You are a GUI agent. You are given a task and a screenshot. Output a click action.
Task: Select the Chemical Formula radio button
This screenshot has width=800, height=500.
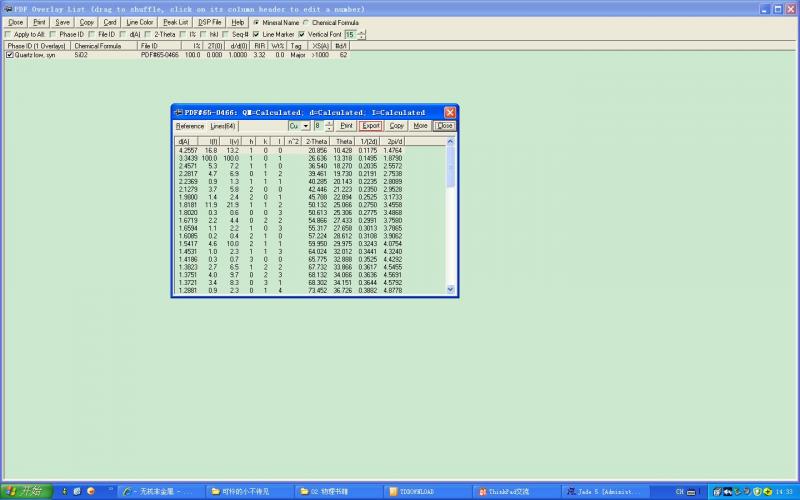tap(306, 22)
